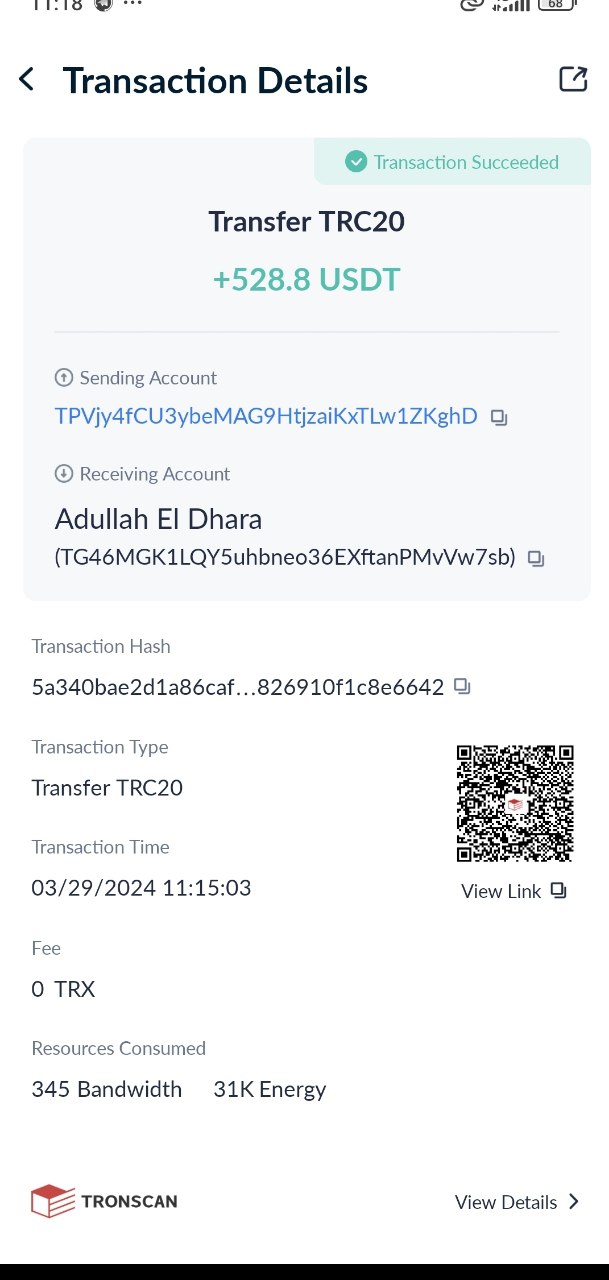The width and height of the screenshot is (609, 1280).
Task: Select the truncated transaction hash text
Action: pos(238,688)
